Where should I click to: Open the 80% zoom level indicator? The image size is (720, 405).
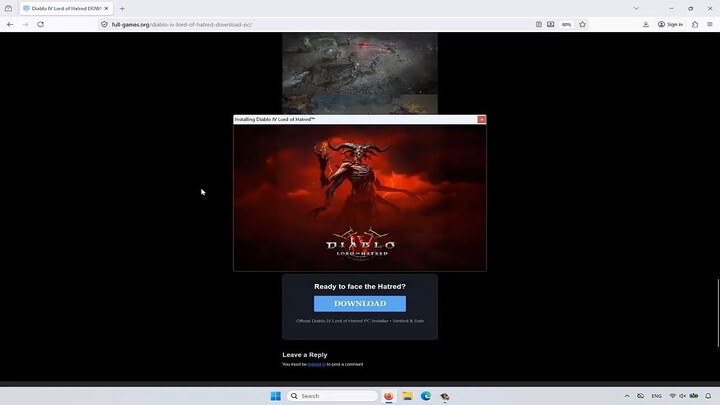(x=567, y=24)
